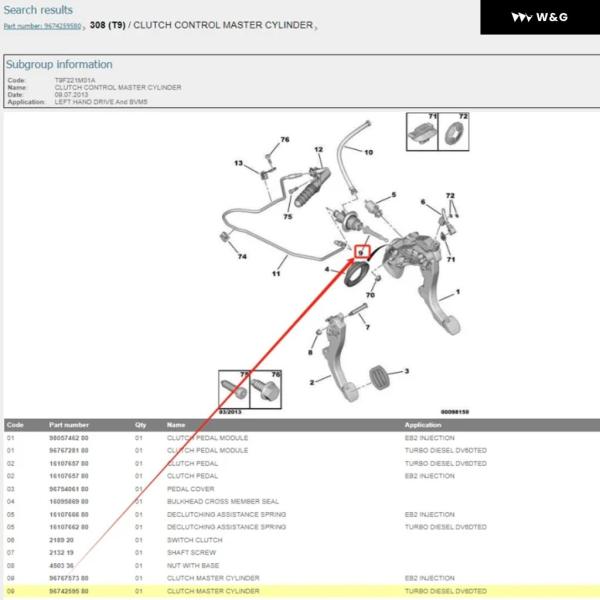Click callout 11 on the clutch pipe
The height and width of the screenshot is (600, 600).
(276, 272)
